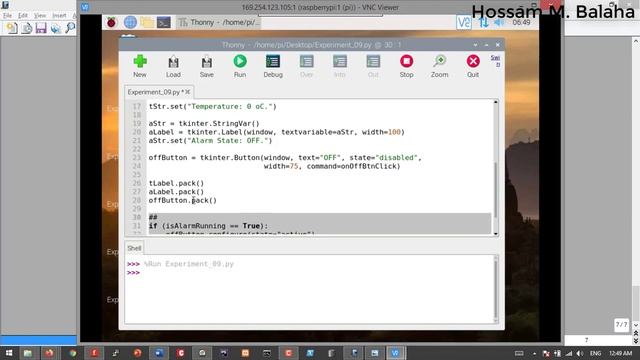Click the Step Over debug icon
640x360 pixels.
pyautogui.click(x=307, y=66)
